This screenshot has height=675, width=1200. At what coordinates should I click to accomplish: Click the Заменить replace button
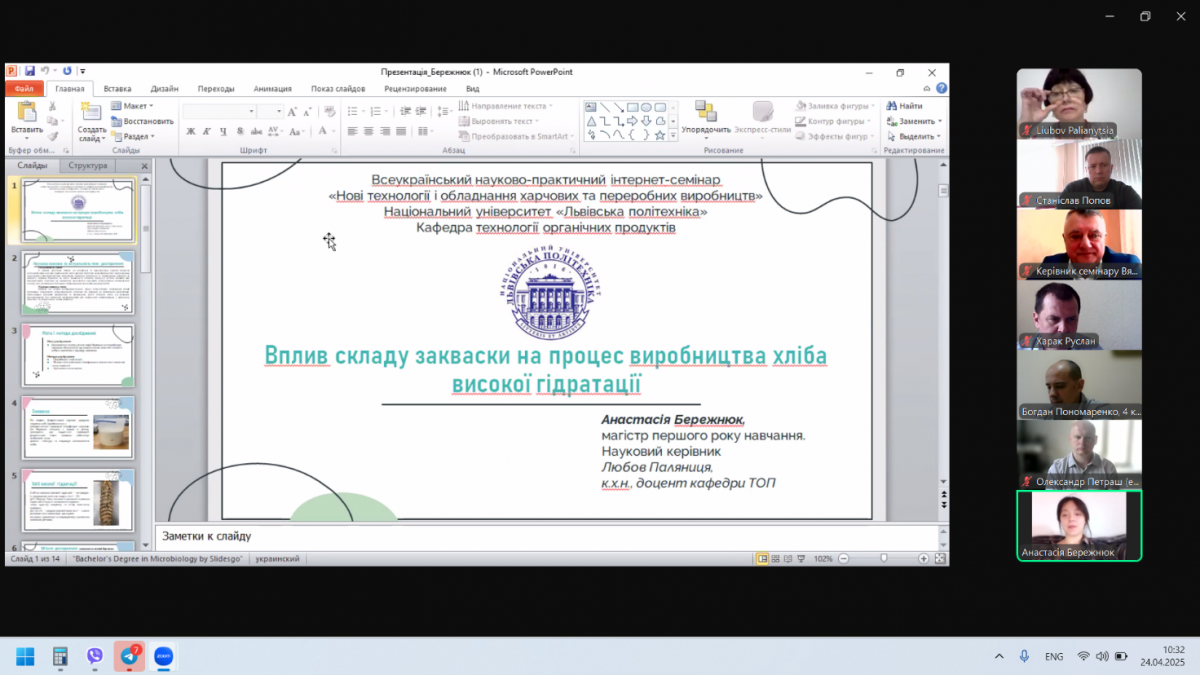tap(916, 121)
